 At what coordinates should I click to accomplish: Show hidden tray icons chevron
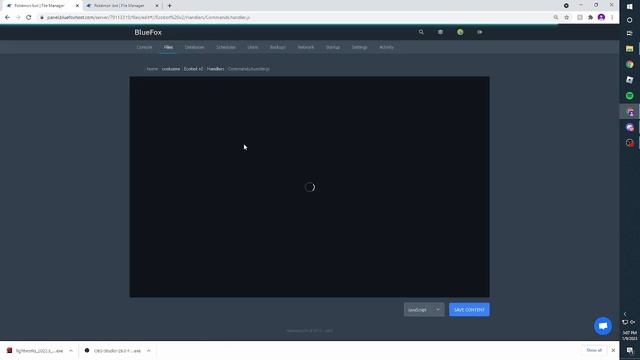625,314
